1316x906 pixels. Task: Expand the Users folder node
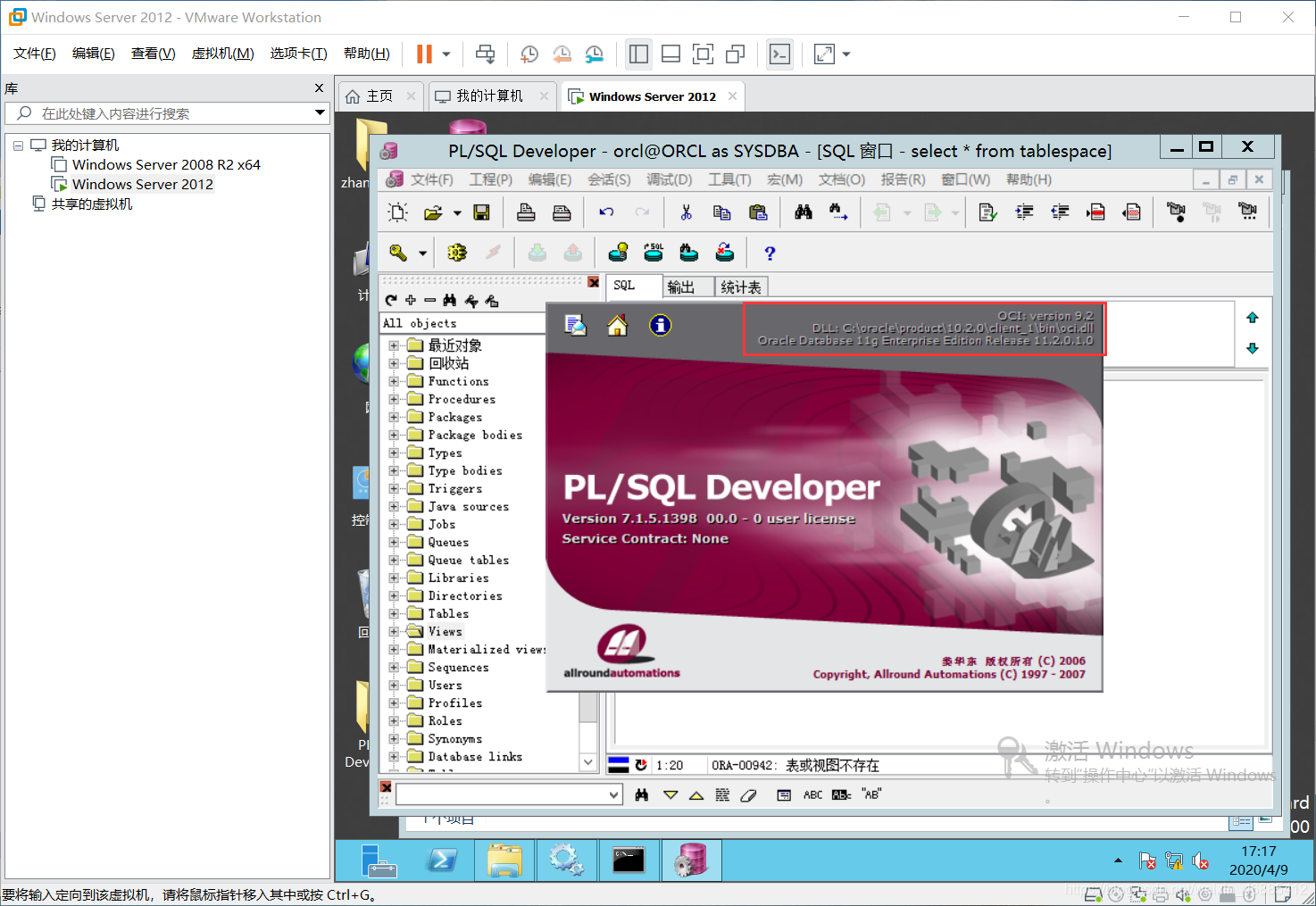(x=394, y=685)
